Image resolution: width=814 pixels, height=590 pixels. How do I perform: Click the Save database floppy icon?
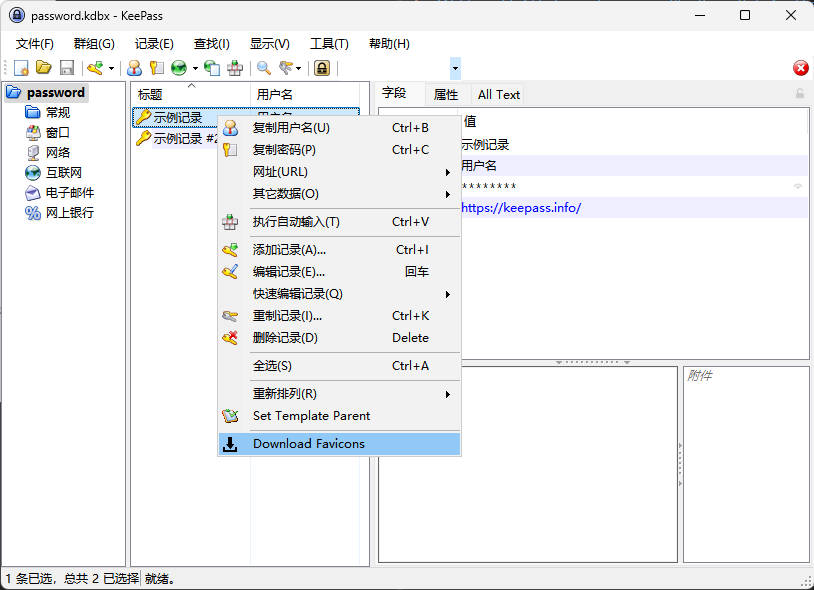[x=67, y=68]
